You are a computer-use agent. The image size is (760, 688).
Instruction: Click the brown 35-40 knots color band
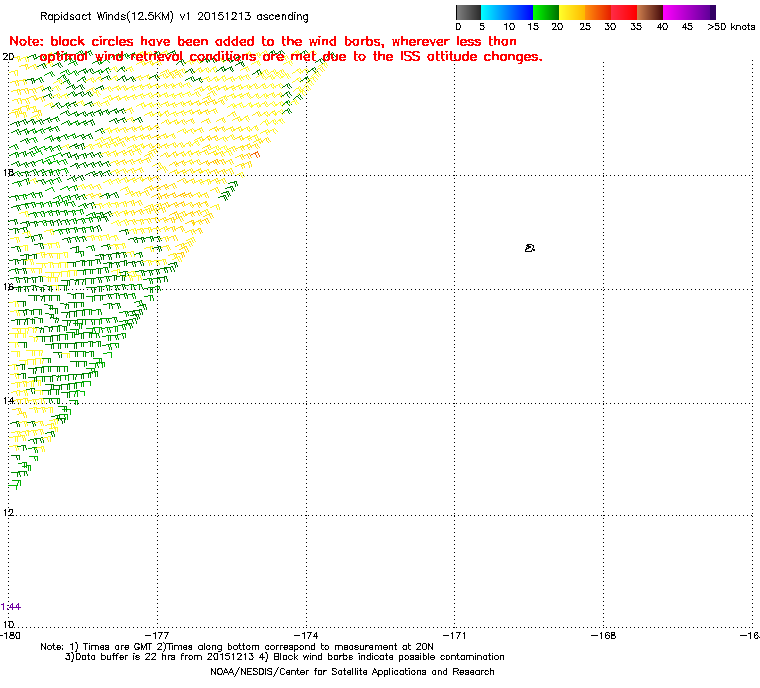point(650,12)
